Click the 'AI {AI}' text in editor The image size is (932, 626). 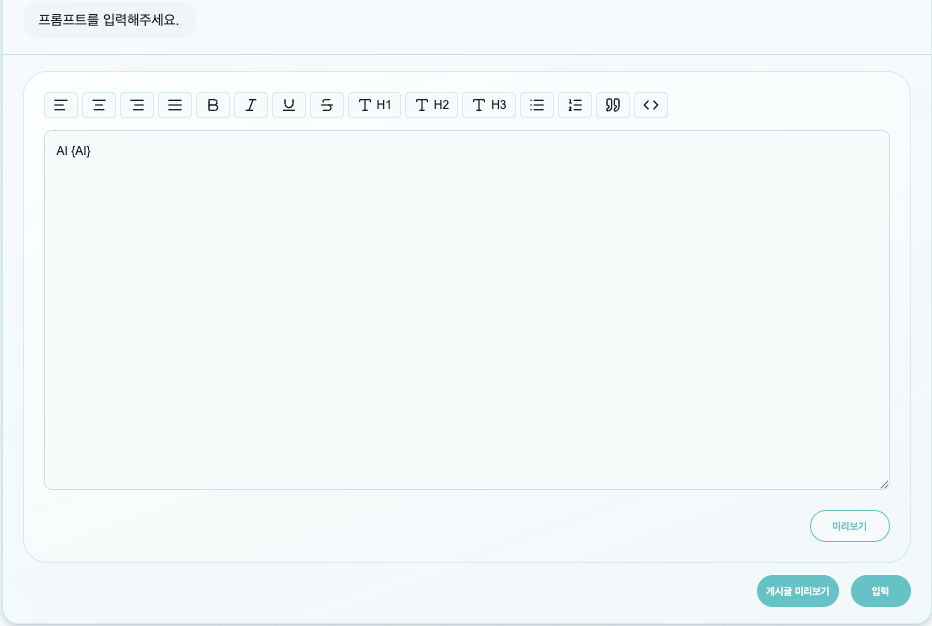tap(73, 151)
